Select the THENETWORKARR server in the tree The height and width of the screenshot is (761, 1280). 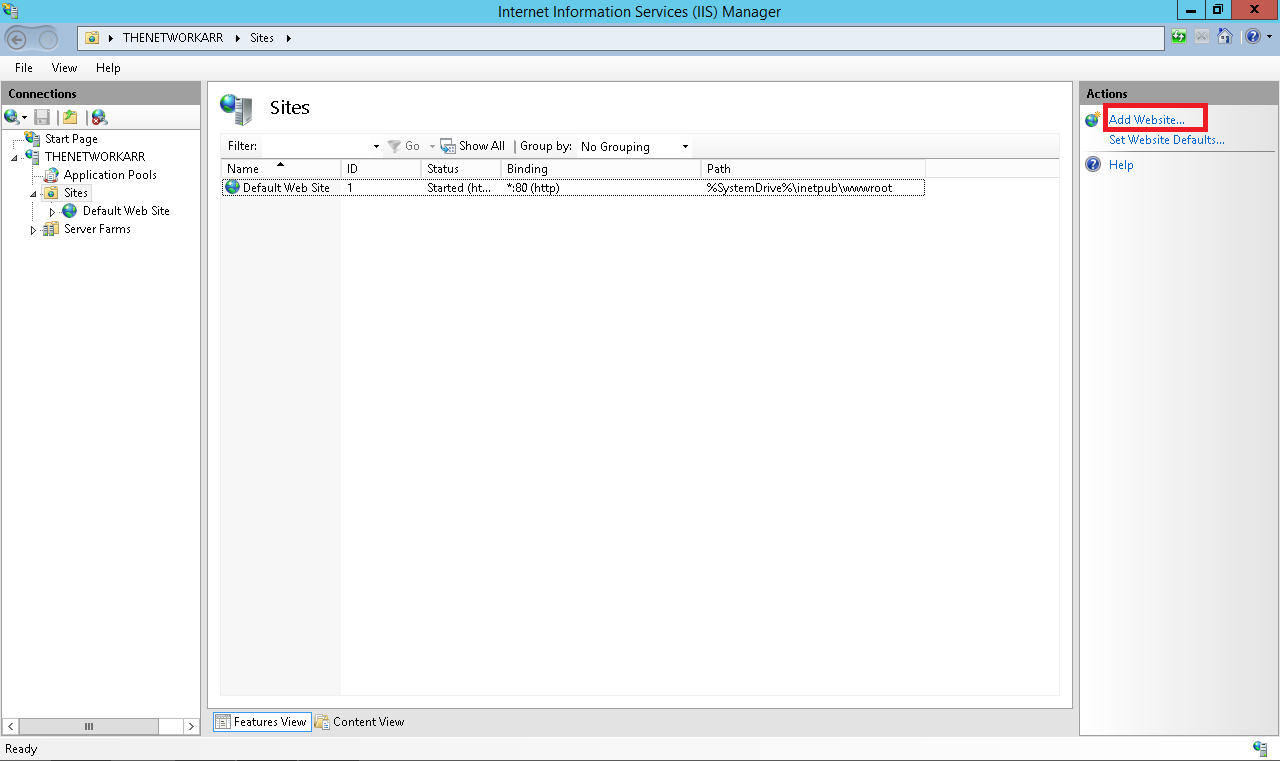95,157
